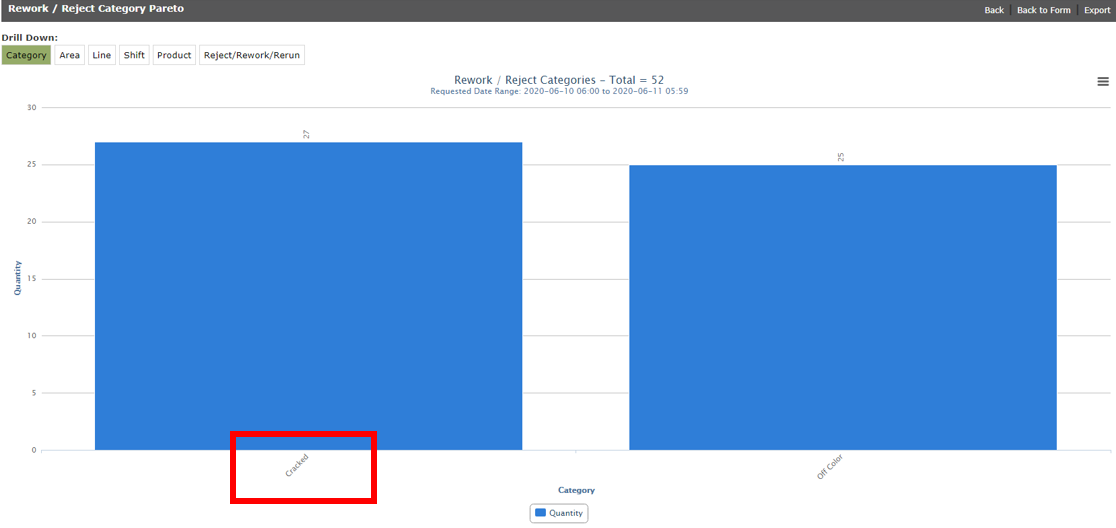
Task: Click the 25 data label
Action: [x=841, y=157]
